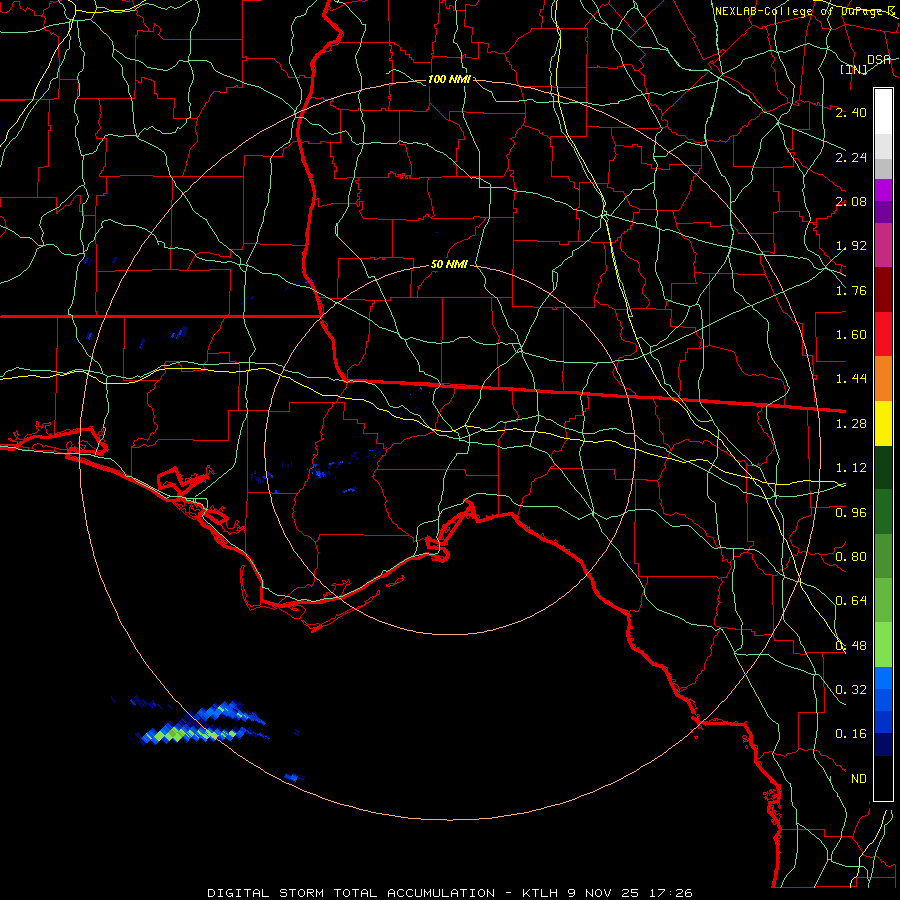This screenshot has height=900, width=900.
Task: Click the 1.44 legend value
Action: pyautogui.click(x=851, y=379)
